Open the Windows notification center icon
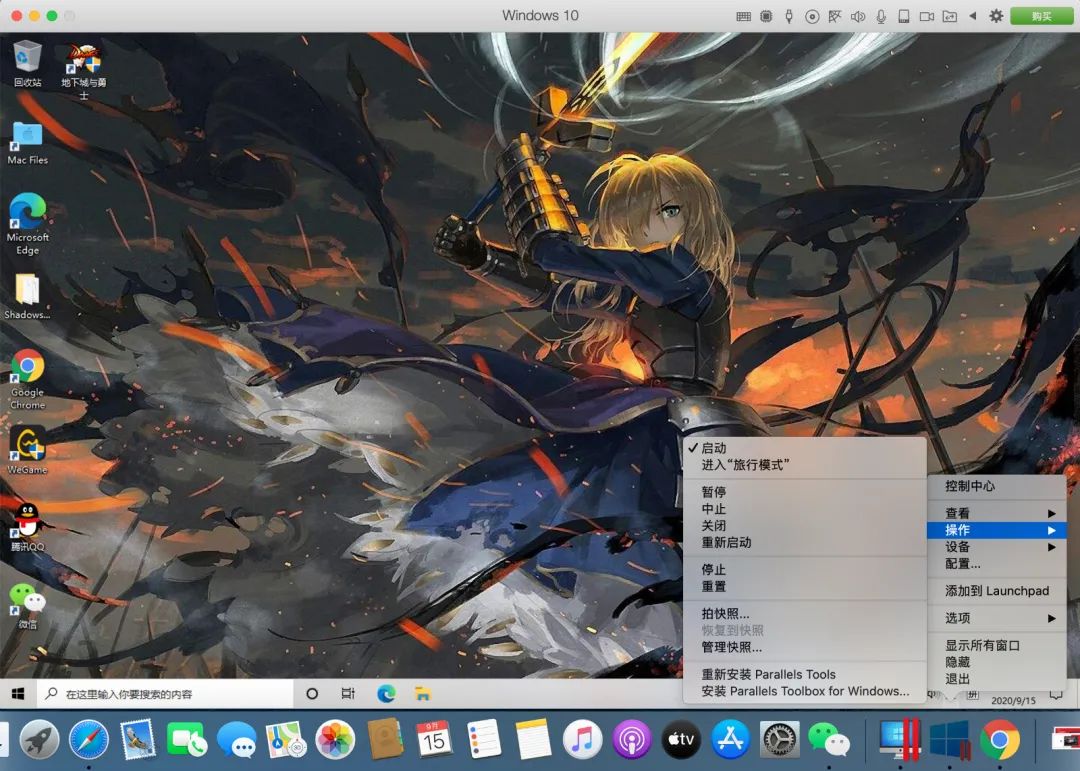 pos(1056,695)
